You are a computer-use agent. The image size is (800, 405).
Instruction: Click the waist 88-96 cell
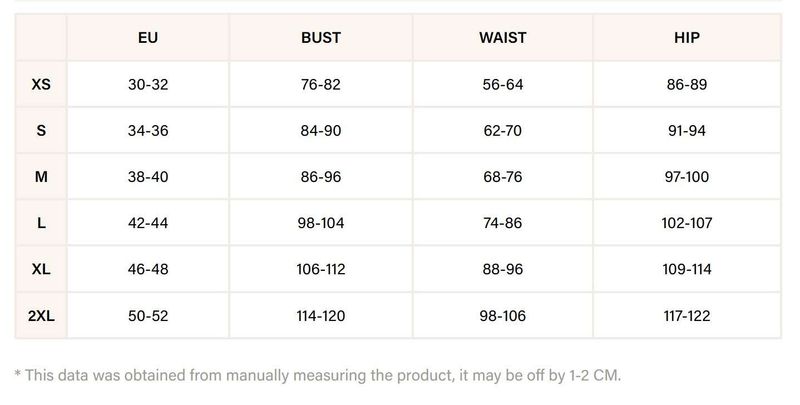point(502,269)
